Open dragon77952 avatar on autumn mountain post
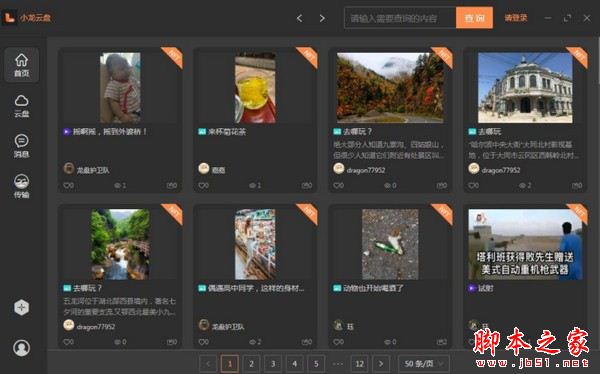600x374 pixels. [339, 168]
